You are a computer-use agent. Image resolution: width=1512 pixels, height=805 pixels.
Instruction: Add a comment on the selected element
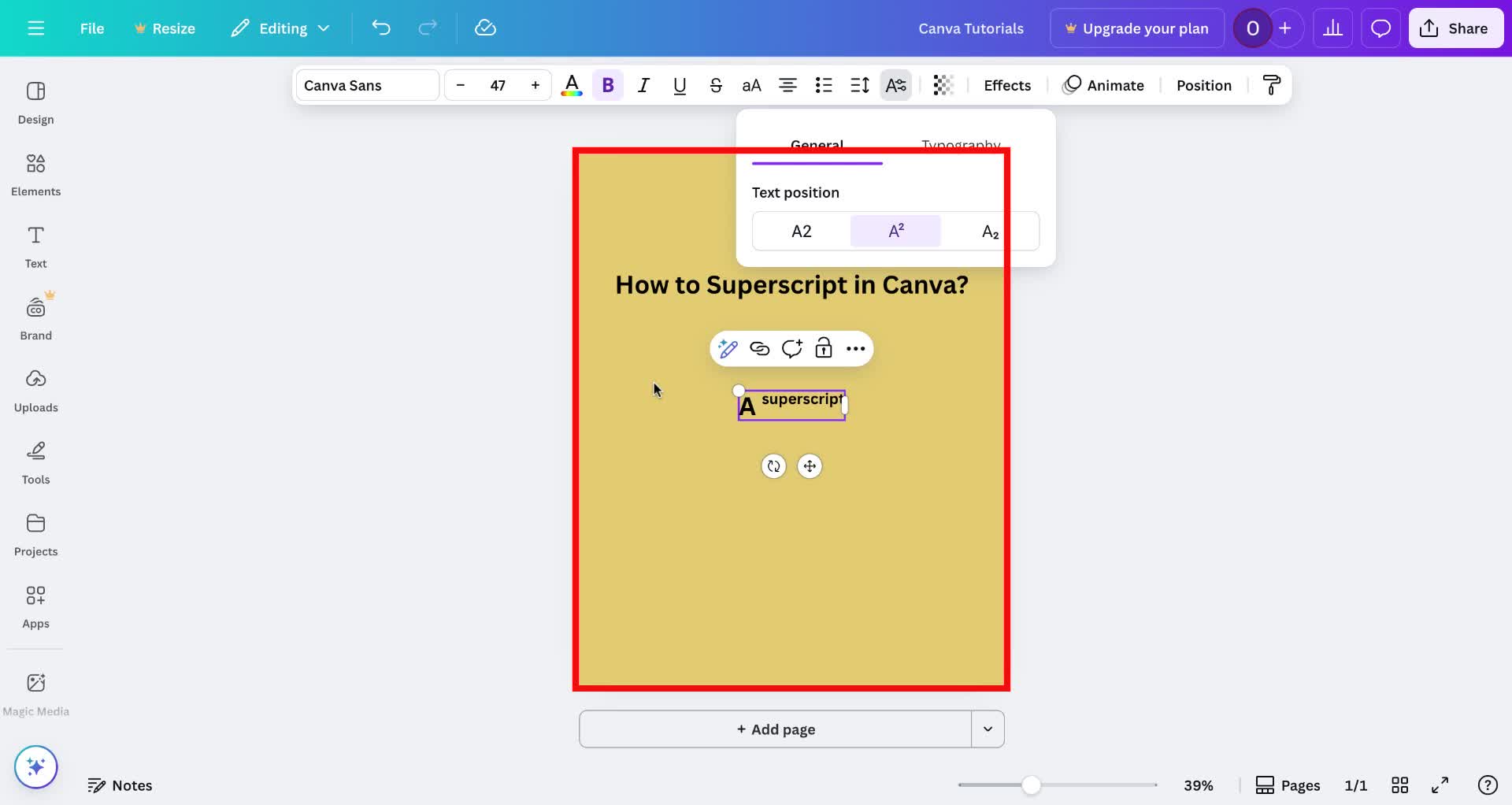[x=792, y=348]
